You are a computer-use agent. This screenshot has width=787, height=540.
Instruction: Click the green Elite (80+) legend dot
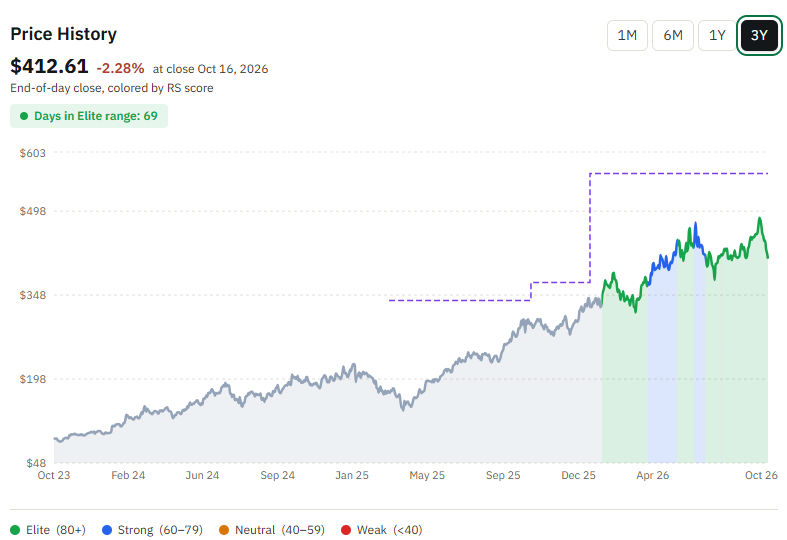pyautogui.click(x=15, y=530)
